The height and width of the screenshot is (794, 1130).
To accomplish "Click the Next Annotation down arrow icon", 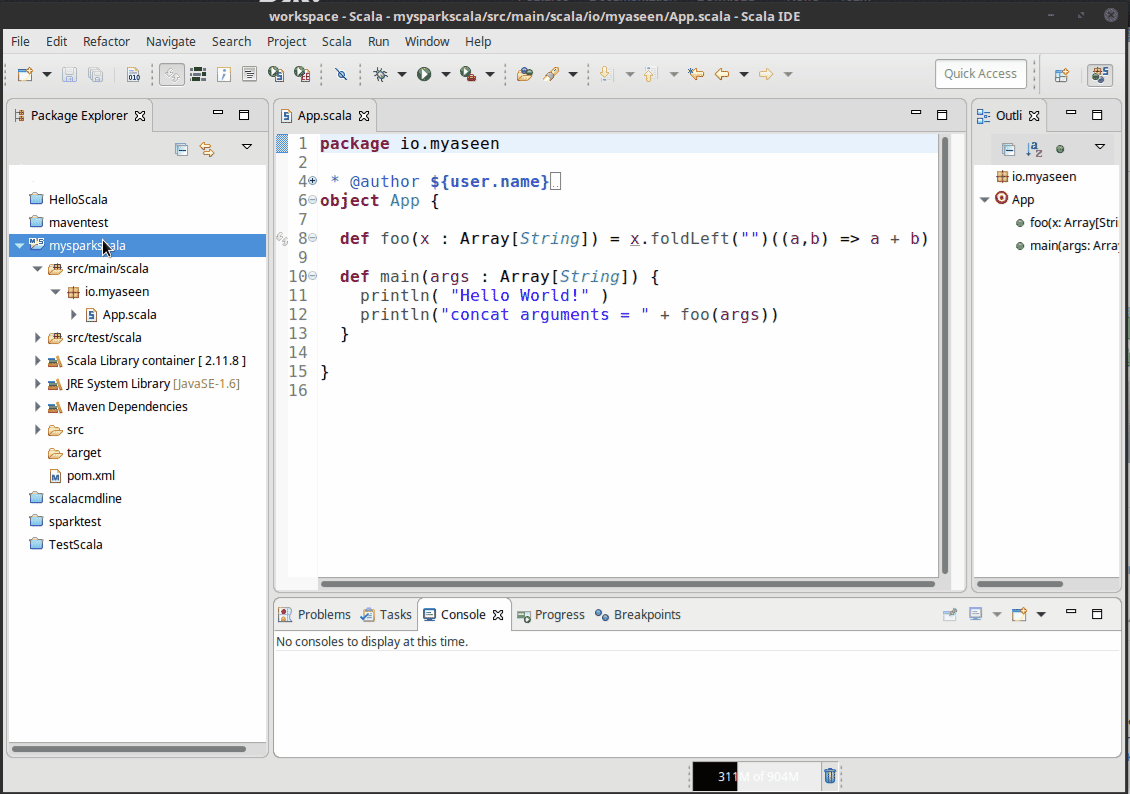I will click(605, 74).
